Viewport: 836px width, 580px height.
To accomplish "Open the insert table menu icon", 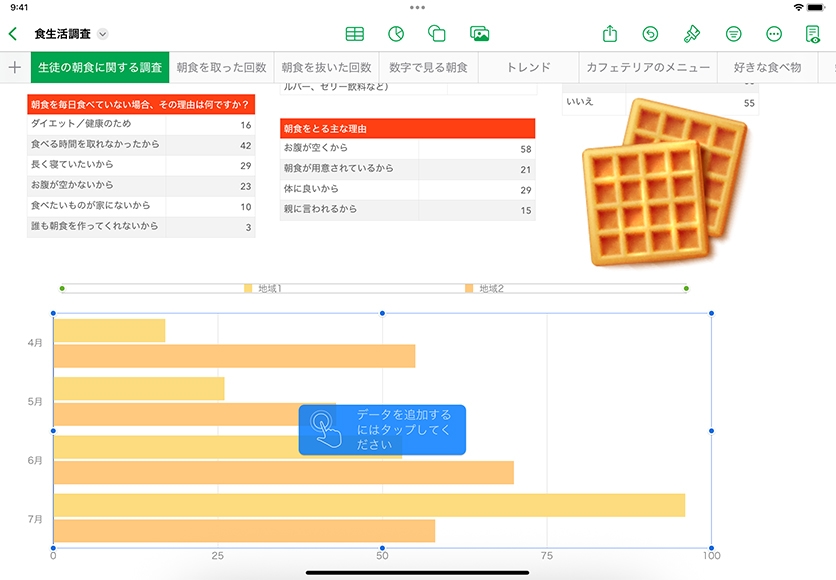I will point(354,34).
